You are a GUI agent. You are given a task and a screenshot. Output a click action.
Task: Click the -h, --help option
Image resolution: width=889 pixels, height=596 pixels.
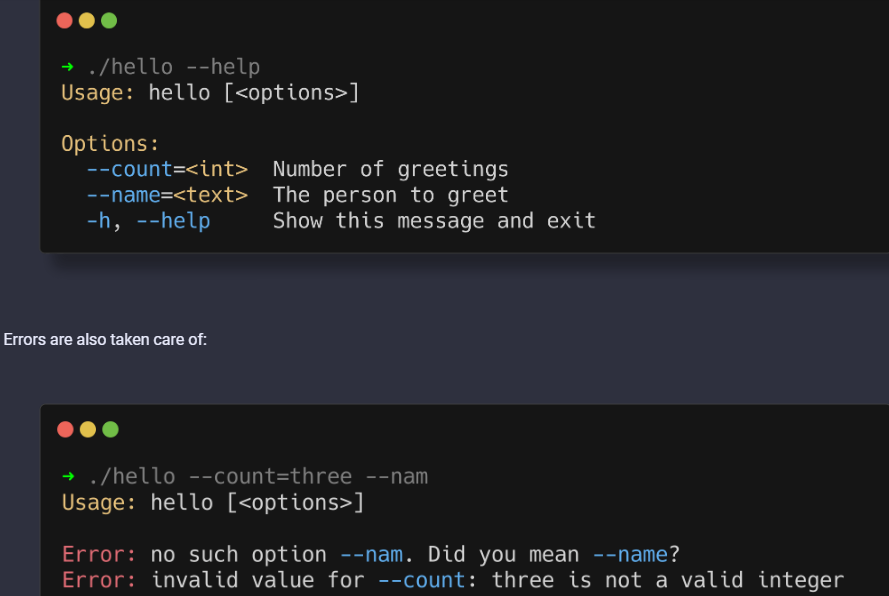pos(148,221)
